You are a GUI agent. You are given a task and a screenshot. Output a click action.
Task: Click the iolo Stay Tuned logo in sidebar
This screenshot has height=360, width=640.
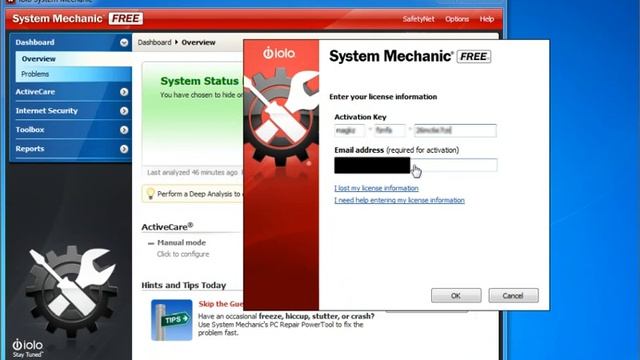[27, 348]
